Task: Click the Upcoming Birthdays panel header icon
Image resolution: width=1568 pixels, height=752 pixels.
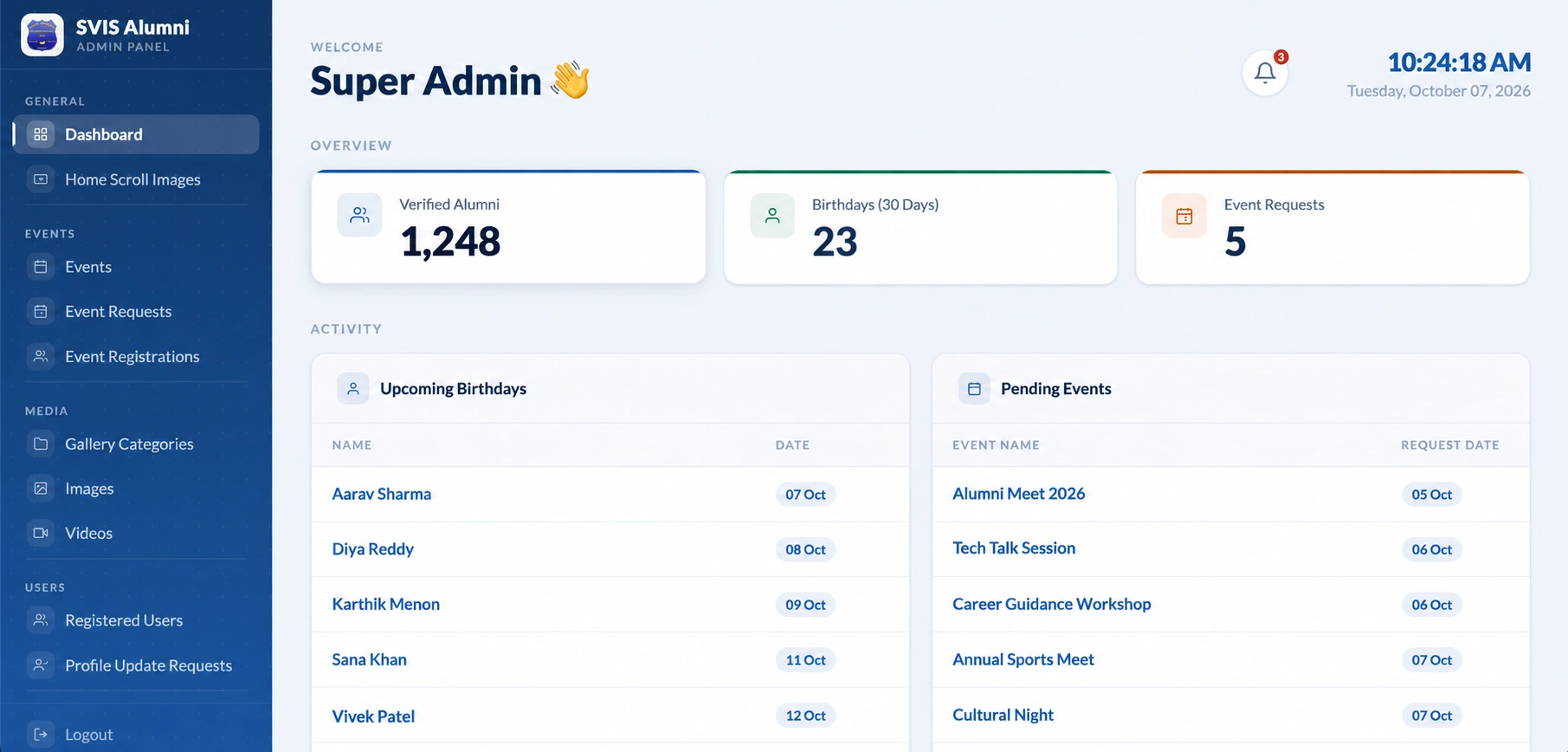Action: (x=353, y=389)
